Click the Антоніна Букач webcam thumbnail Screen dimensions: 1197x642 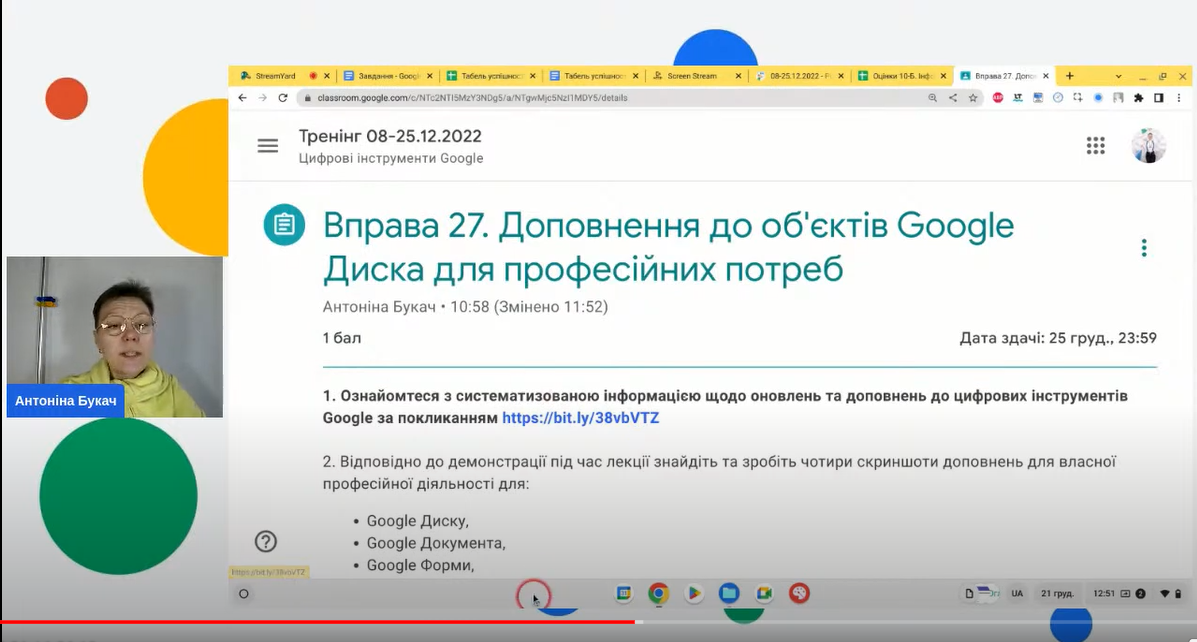click(x=115, y=337)
